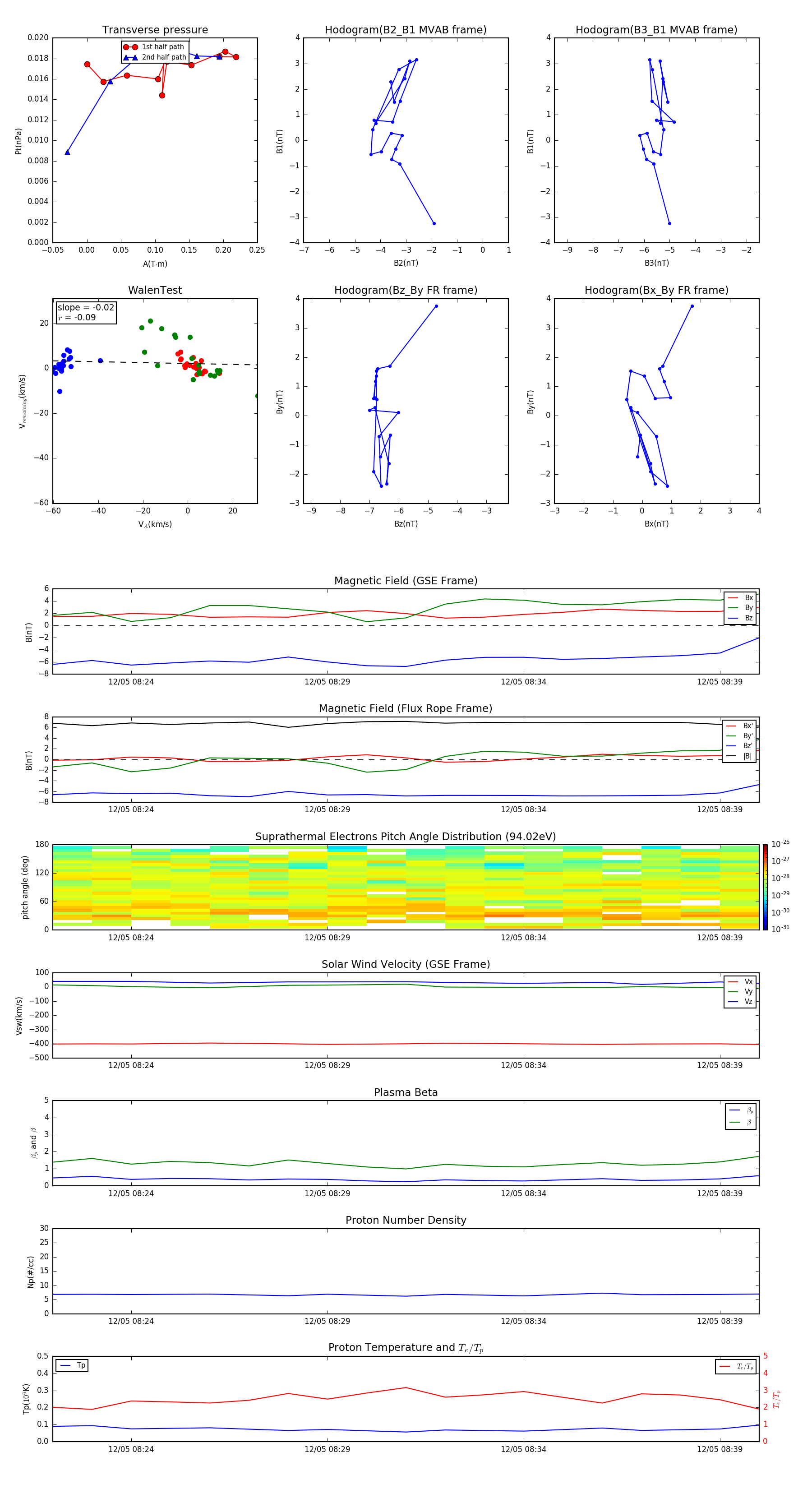
Task: Click the '2nd half path' legend entry
Action: coord(154,57)
